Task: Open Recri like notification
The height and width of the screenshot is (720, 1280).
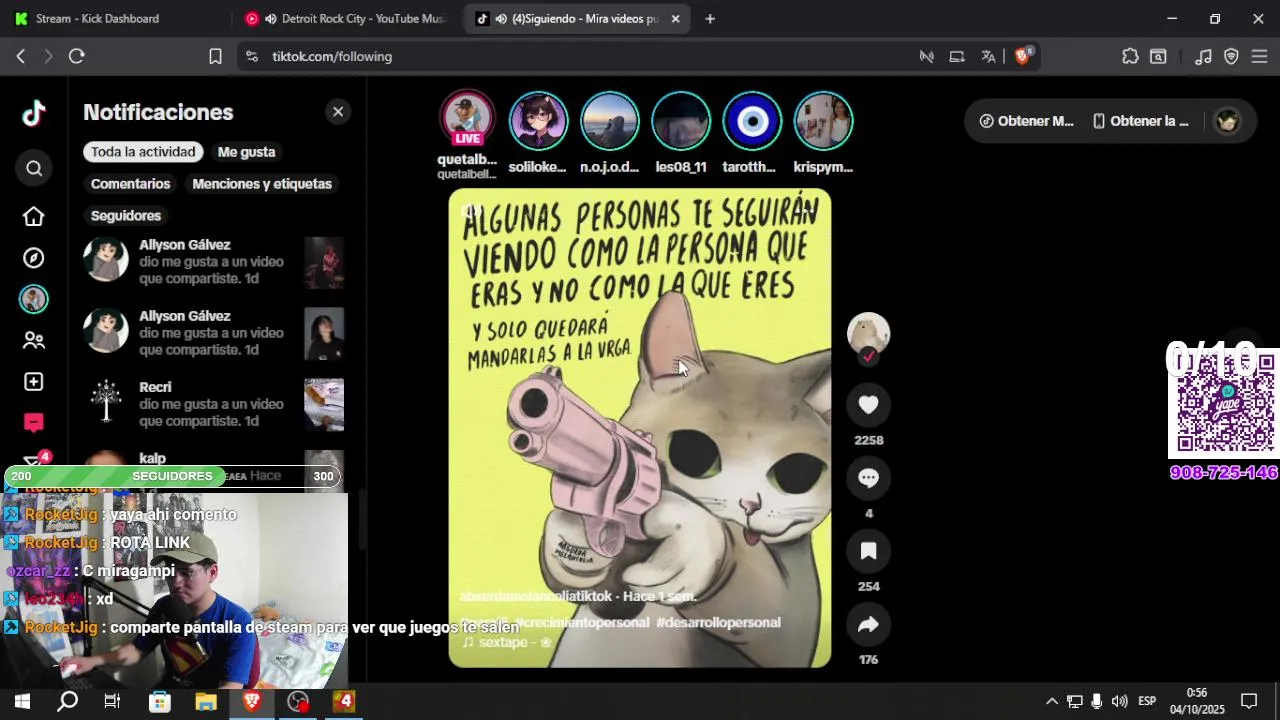Action: point(214,404)
